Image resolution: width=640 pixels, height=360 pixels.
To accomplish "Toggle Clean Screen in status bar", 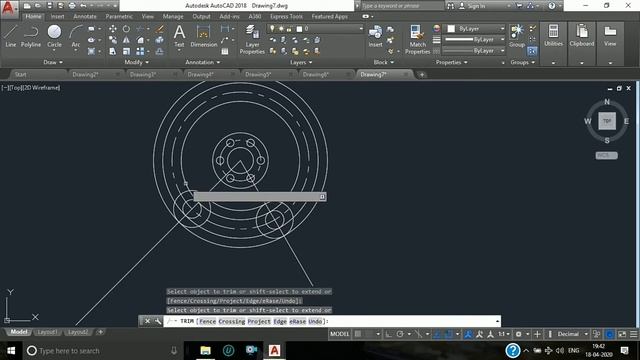I will (622, 334).
